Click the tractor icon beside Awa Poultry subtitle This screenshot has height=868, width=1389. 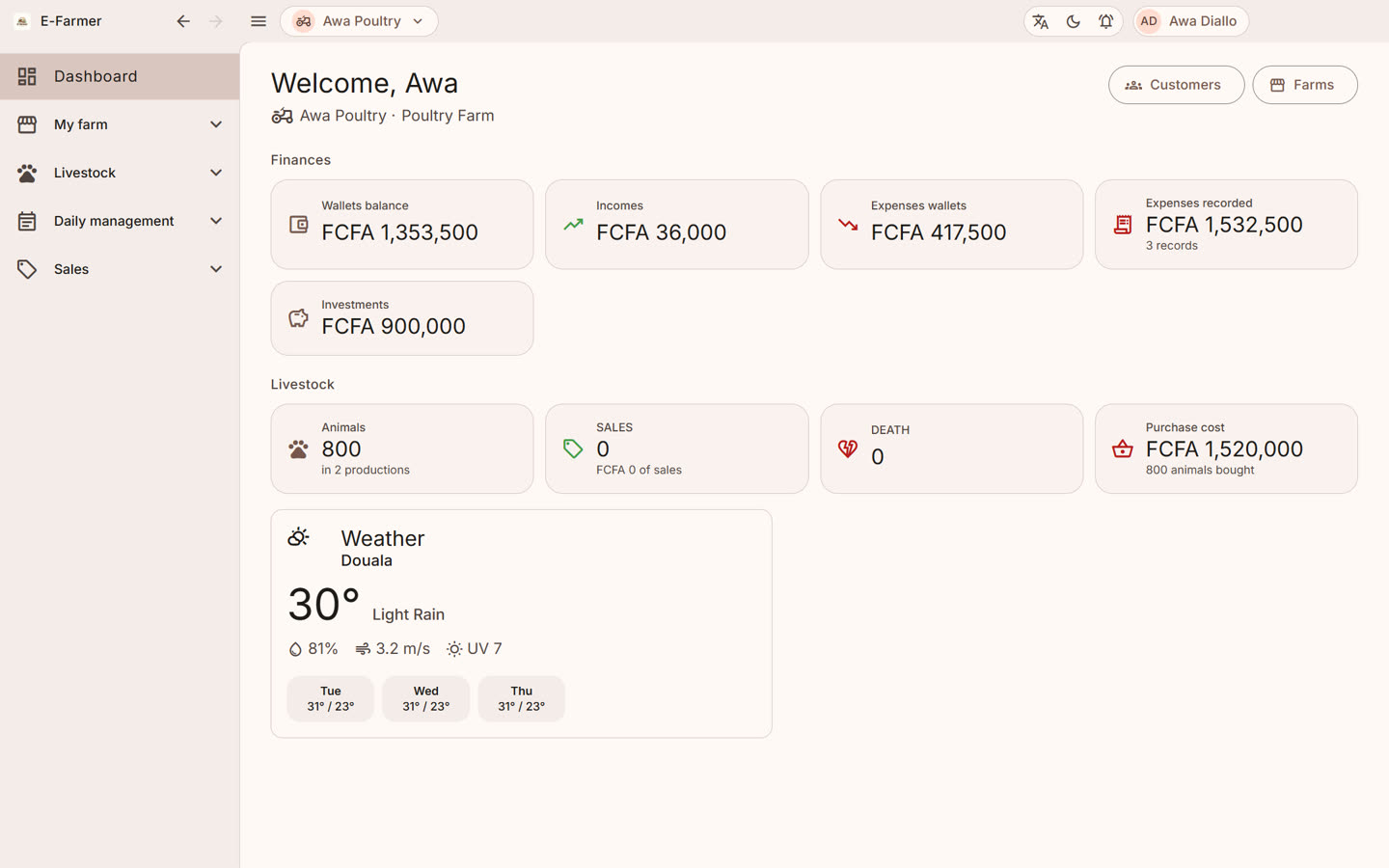tap(282, 116)
